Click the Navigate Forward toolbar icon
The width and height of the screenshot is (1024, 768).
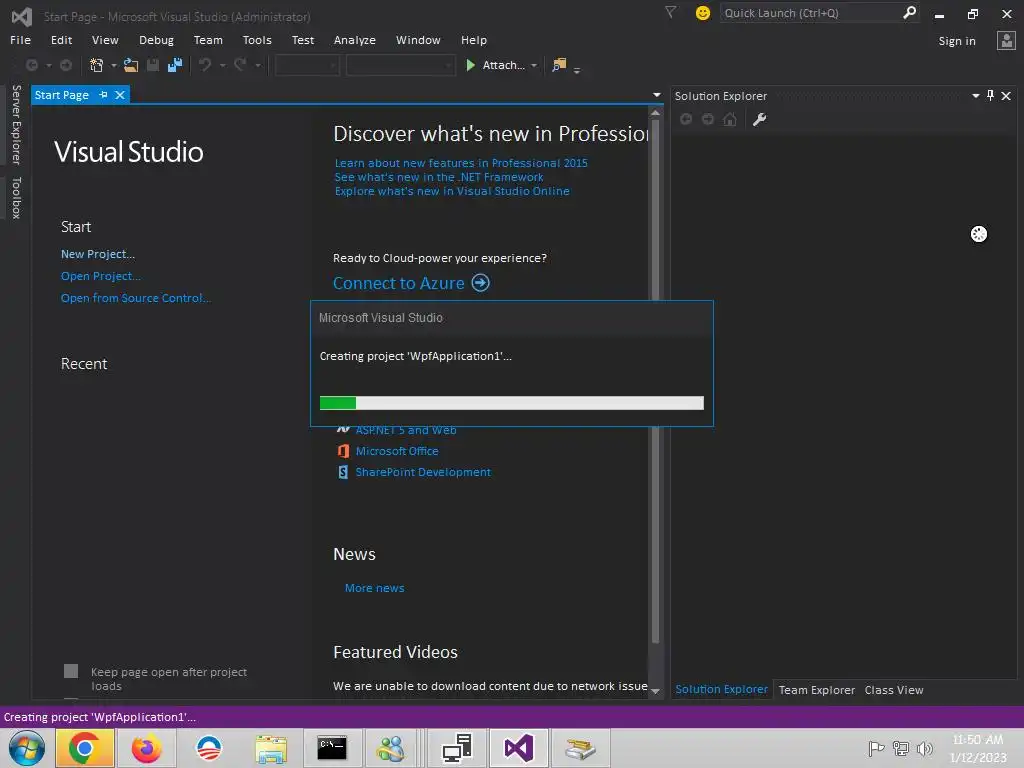coord(66,65)
